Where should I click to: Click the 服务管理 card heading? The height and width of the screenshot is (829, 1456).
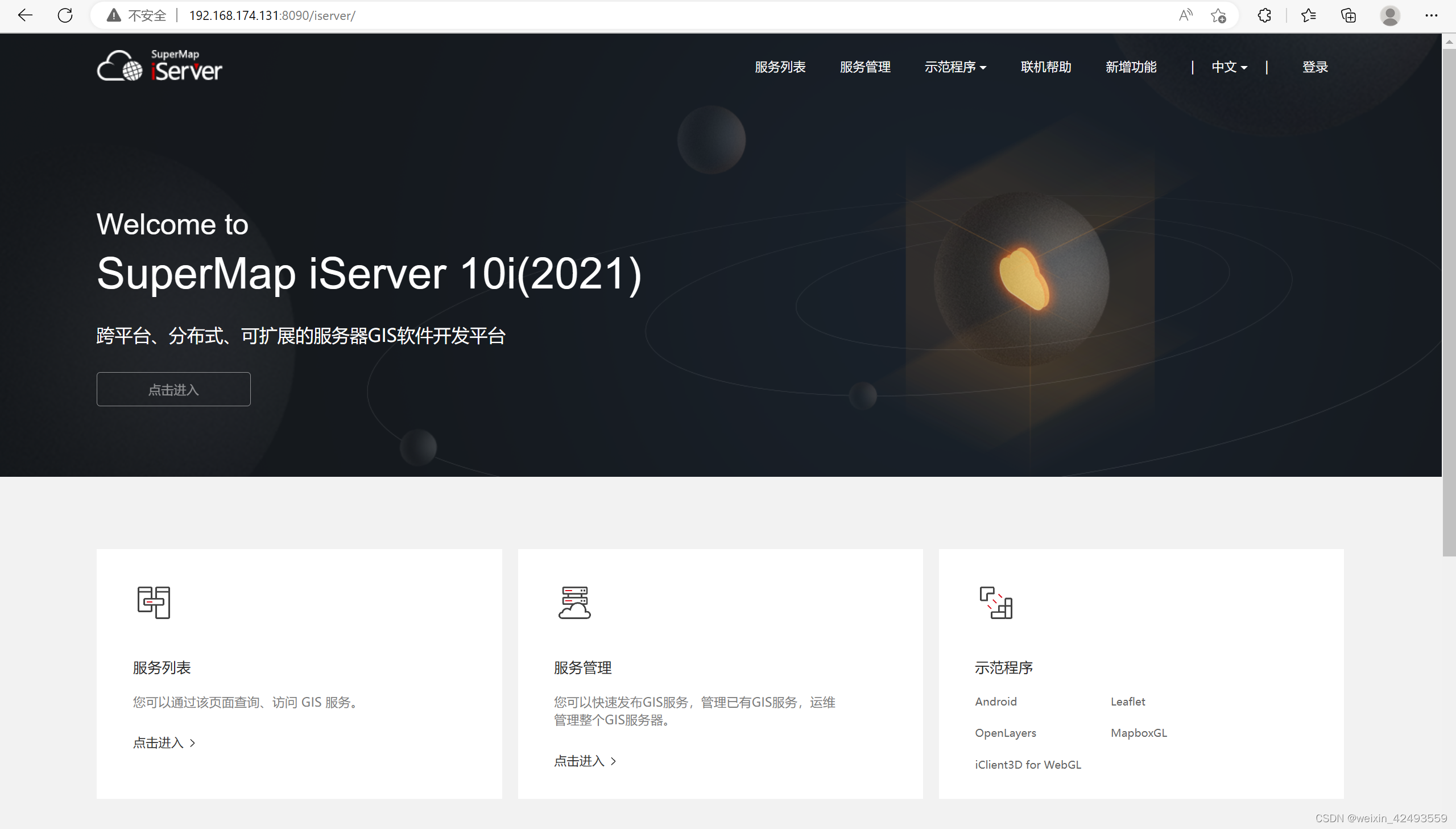(582, 668)
